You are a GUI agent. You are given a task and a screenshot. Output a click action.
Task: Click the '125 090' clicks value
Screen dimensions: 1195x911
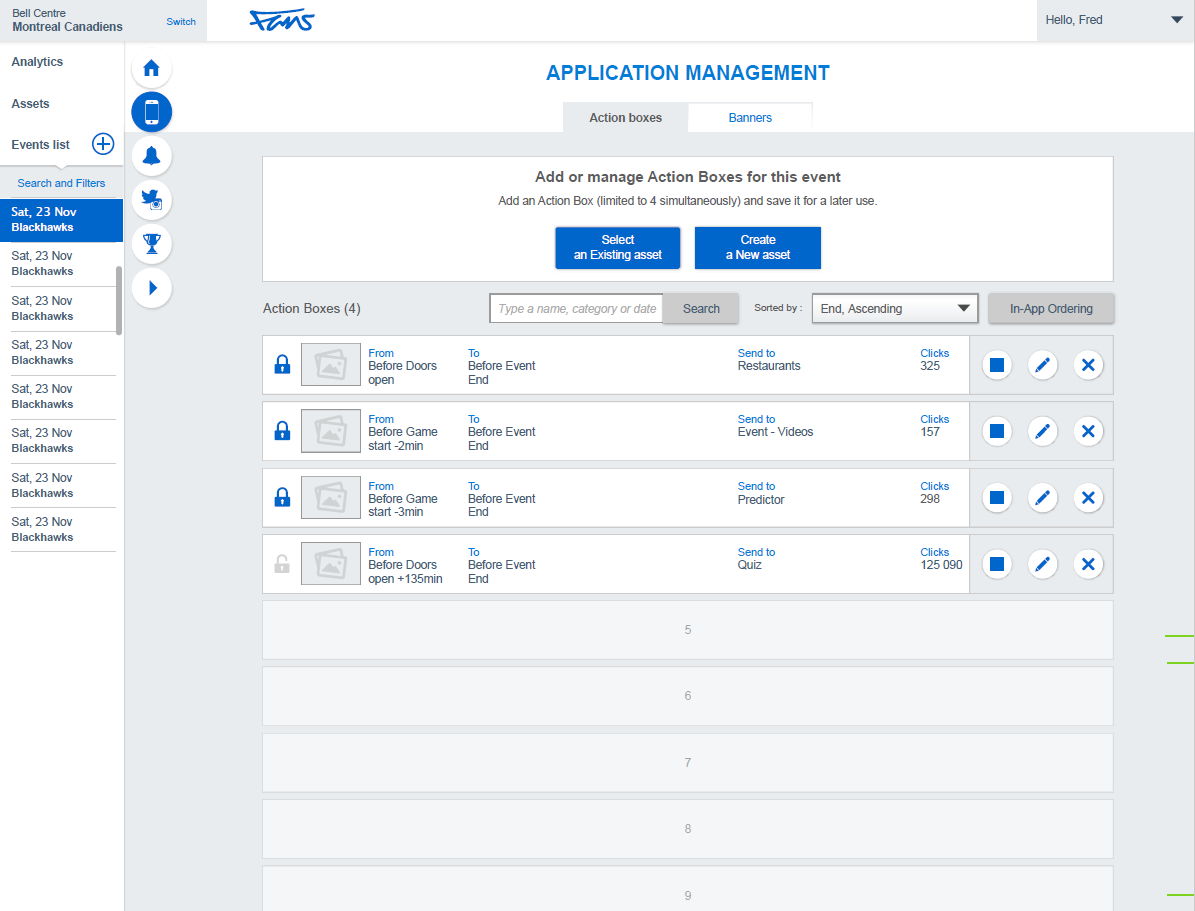pyautogui.click(x=941, y=565)
